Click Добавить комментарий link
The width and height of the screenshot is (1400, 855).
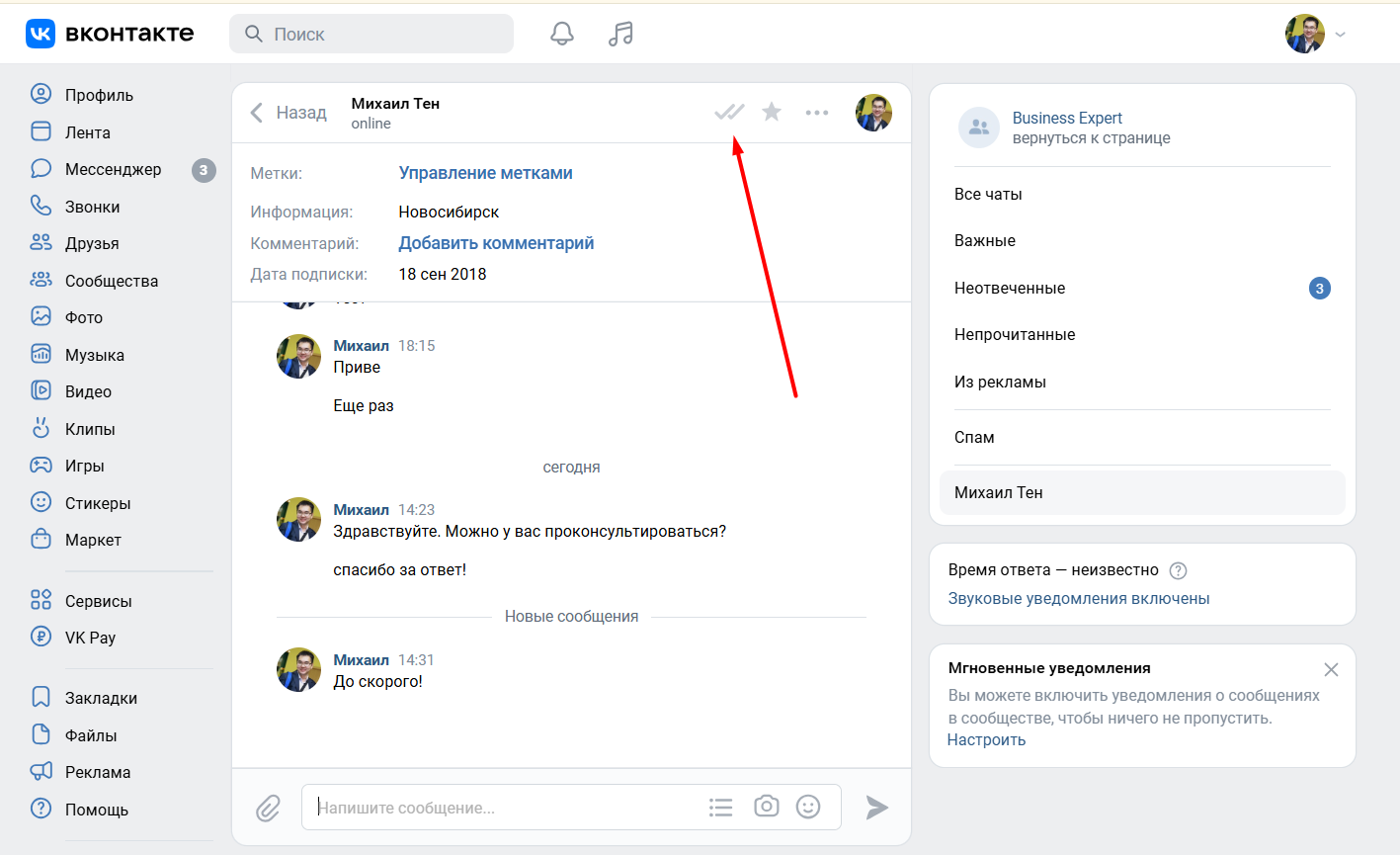click(496, 243)
